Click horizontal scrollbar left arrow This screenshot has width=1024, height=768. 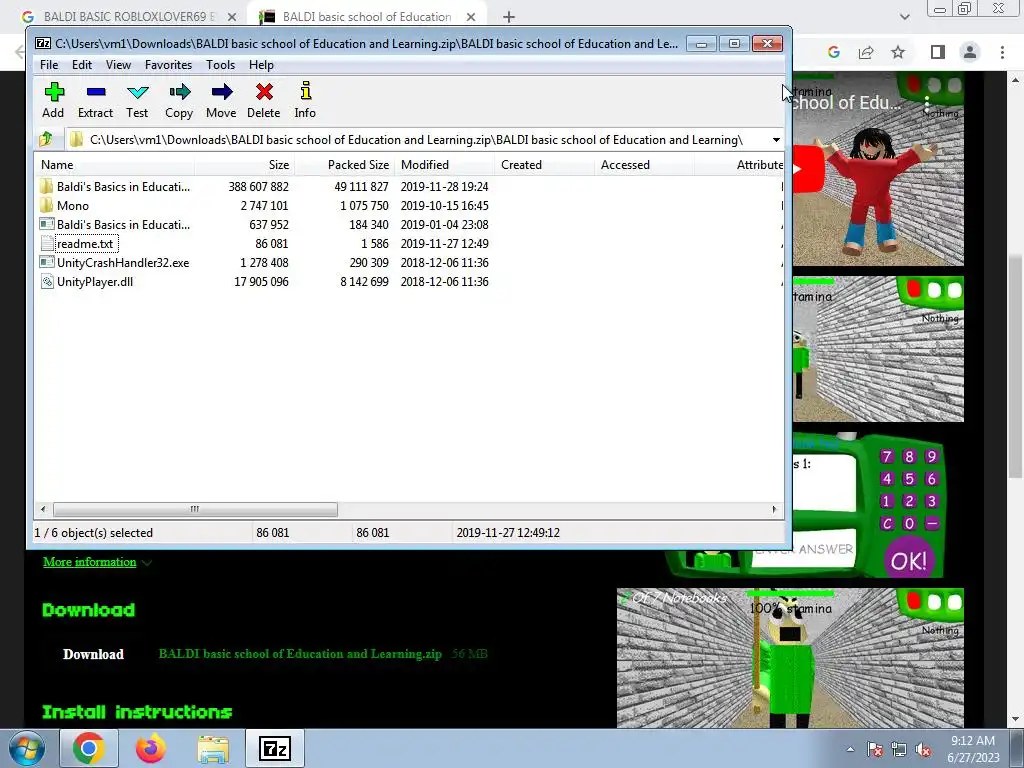tap(43, 509)
